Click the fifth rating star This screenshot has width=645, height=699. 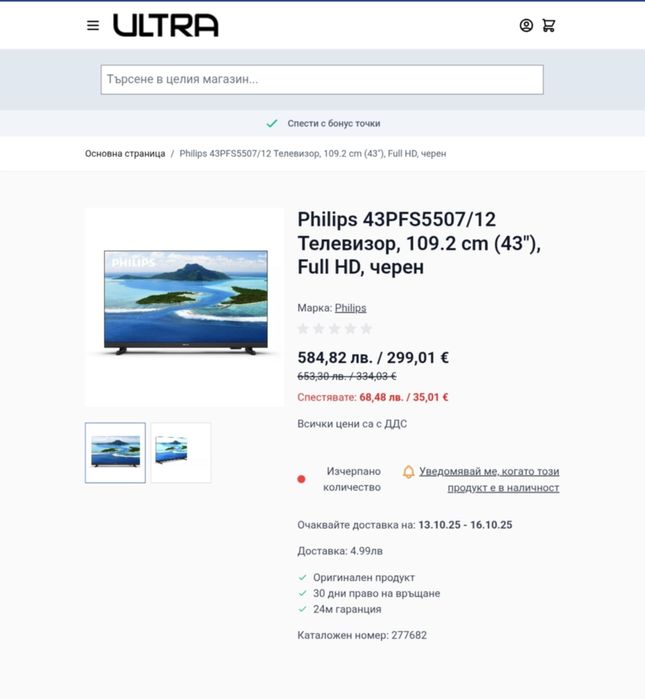pyautogui.click(x=366, y=329)
